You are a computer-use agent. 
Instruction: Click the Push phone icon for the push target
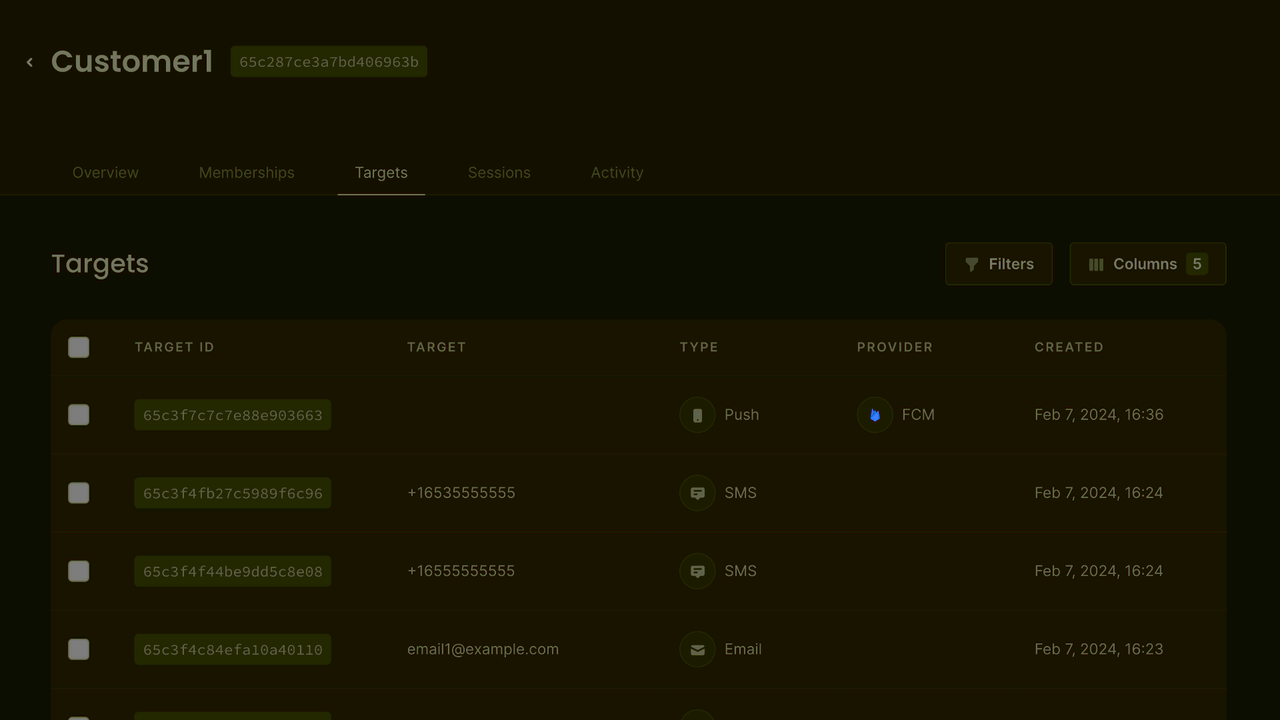pos(697,414)
